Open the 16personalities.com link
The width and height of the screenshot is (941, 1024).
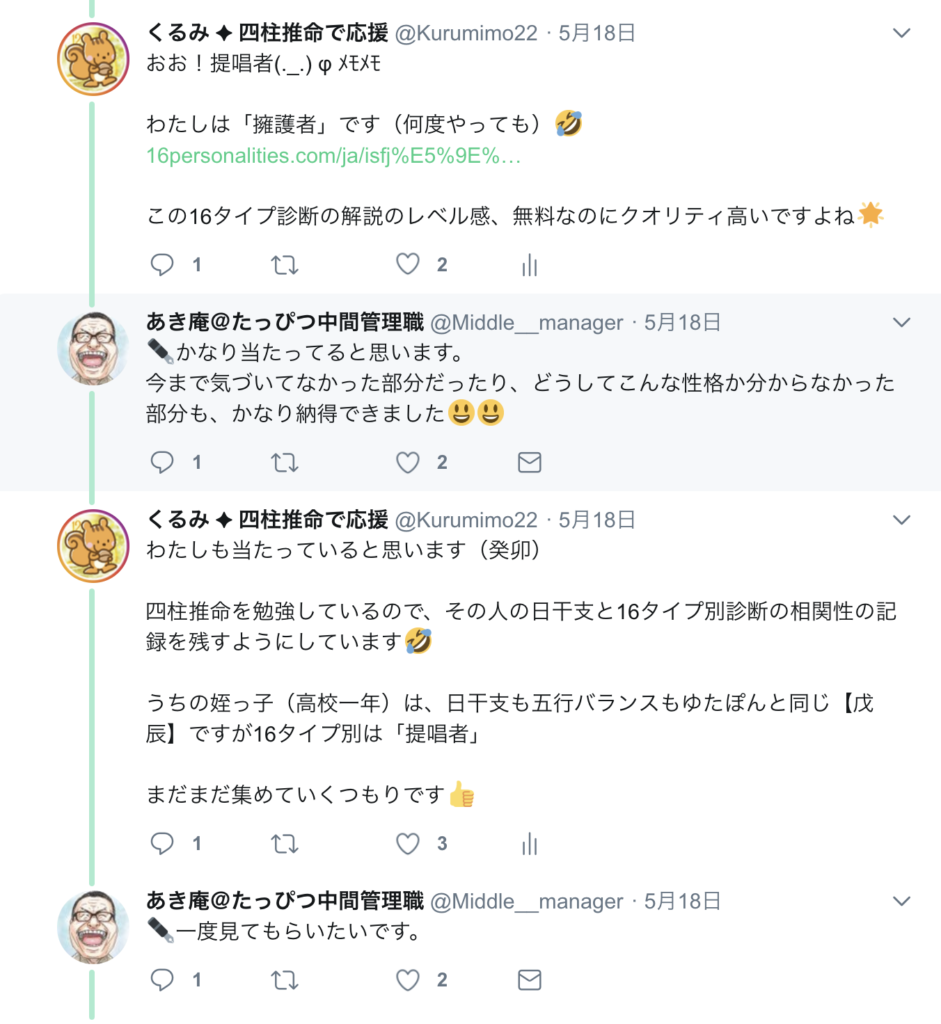point(333,157)
